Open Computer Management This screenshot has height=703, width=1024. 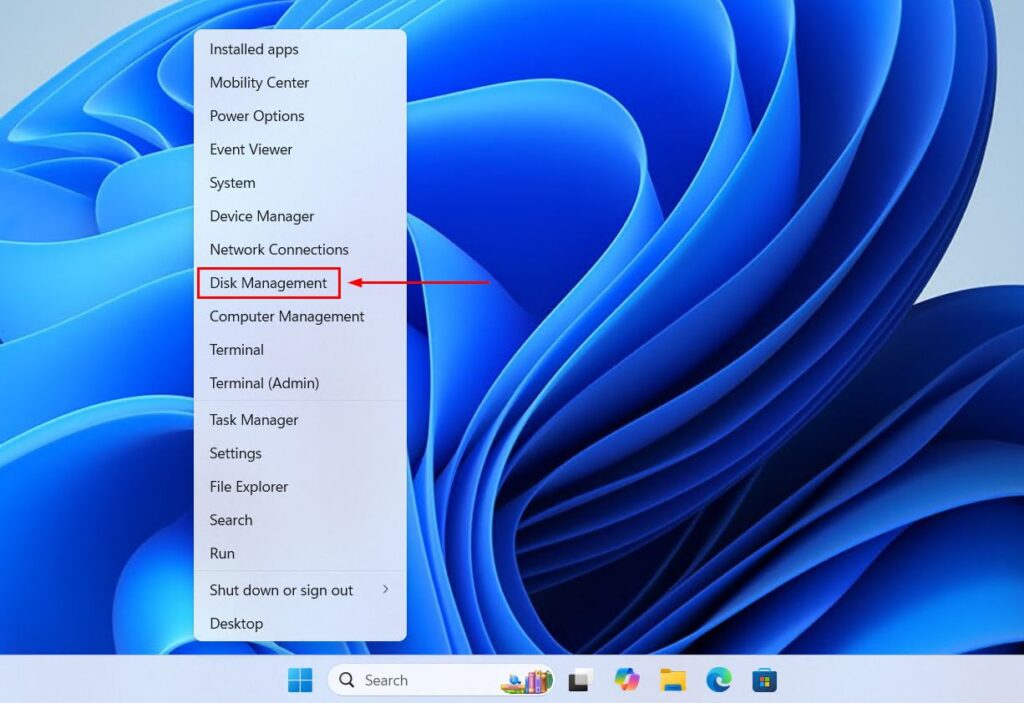286,316
